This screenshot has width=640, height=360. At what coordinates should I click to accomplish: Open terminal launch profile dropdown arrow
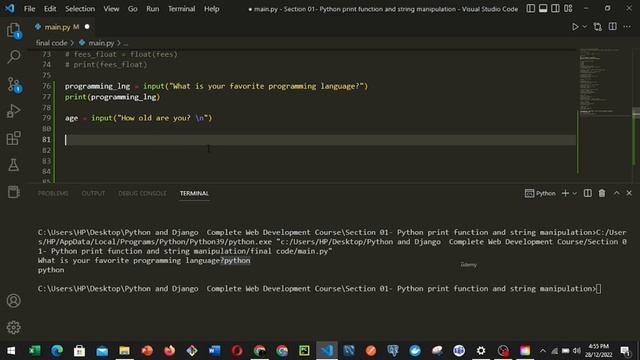pyautogui.click(x=575, y=193)
